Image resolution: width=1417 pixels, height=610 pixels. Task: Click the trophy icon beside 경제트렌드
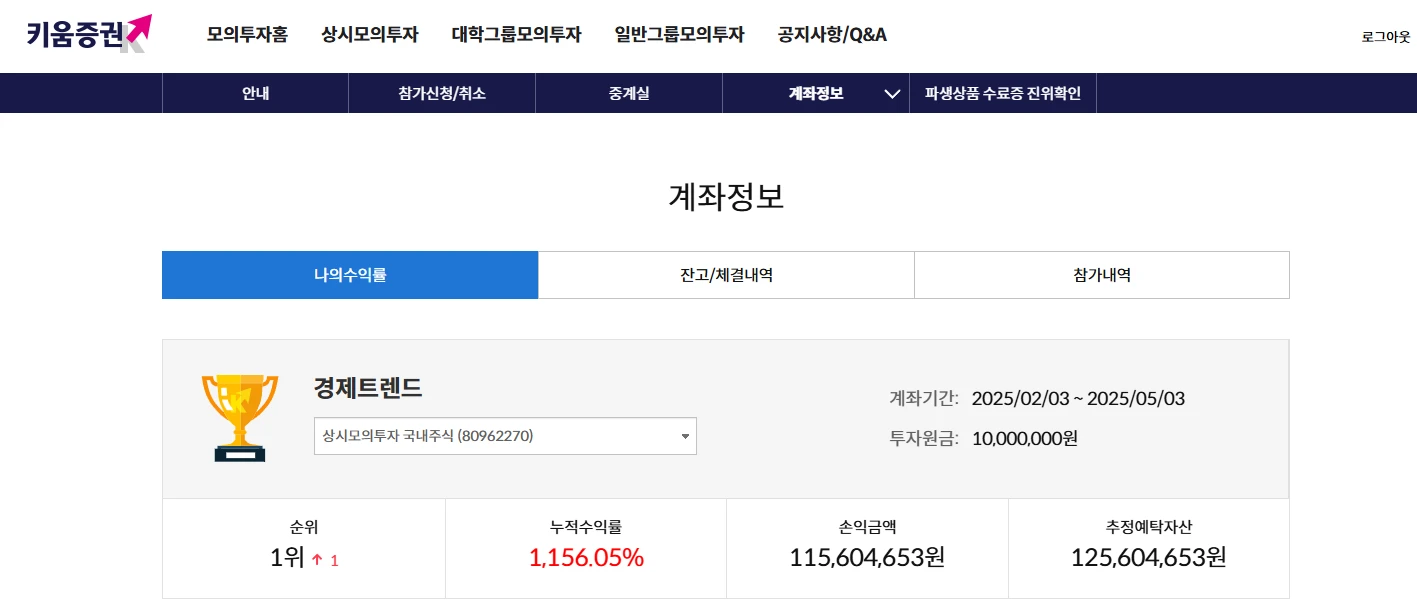[x=240, y=414]
